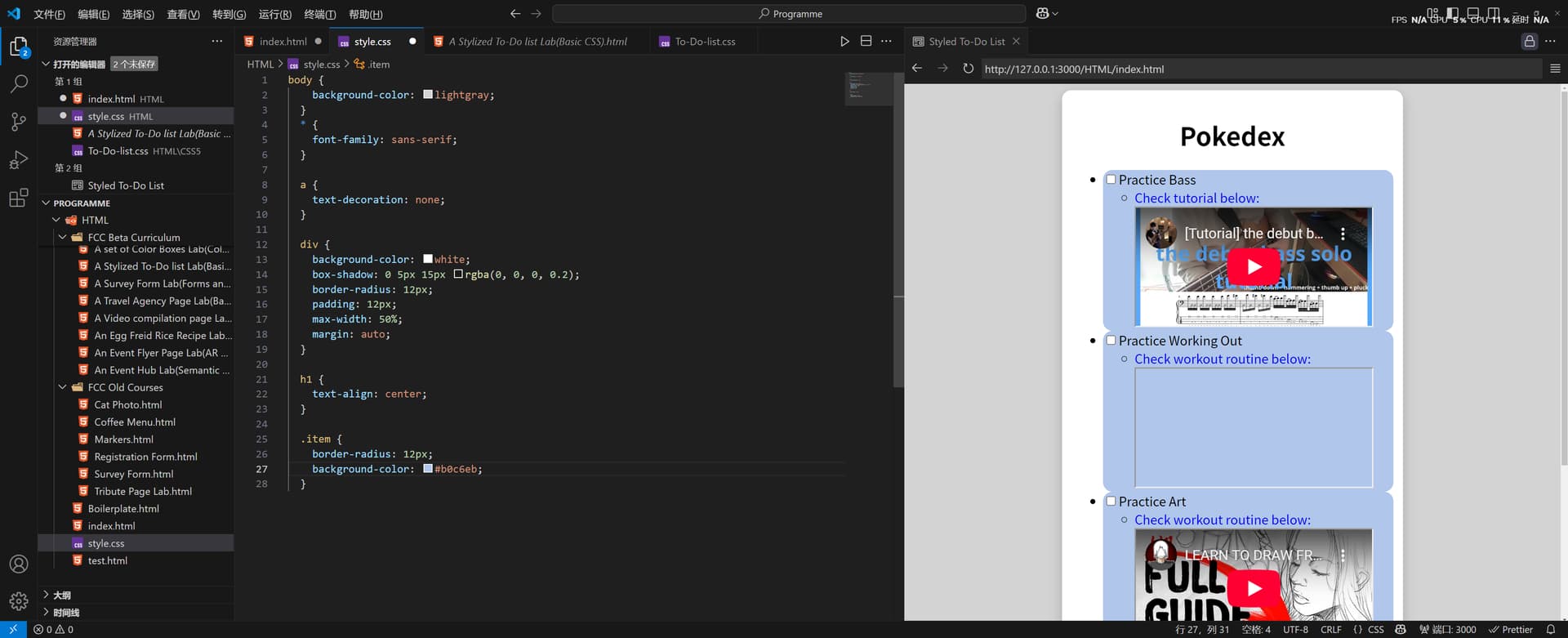Open the color picker for the #b0c6eb swatch
This screenshot has height=638, width=1568.
[x=428, y=469]
